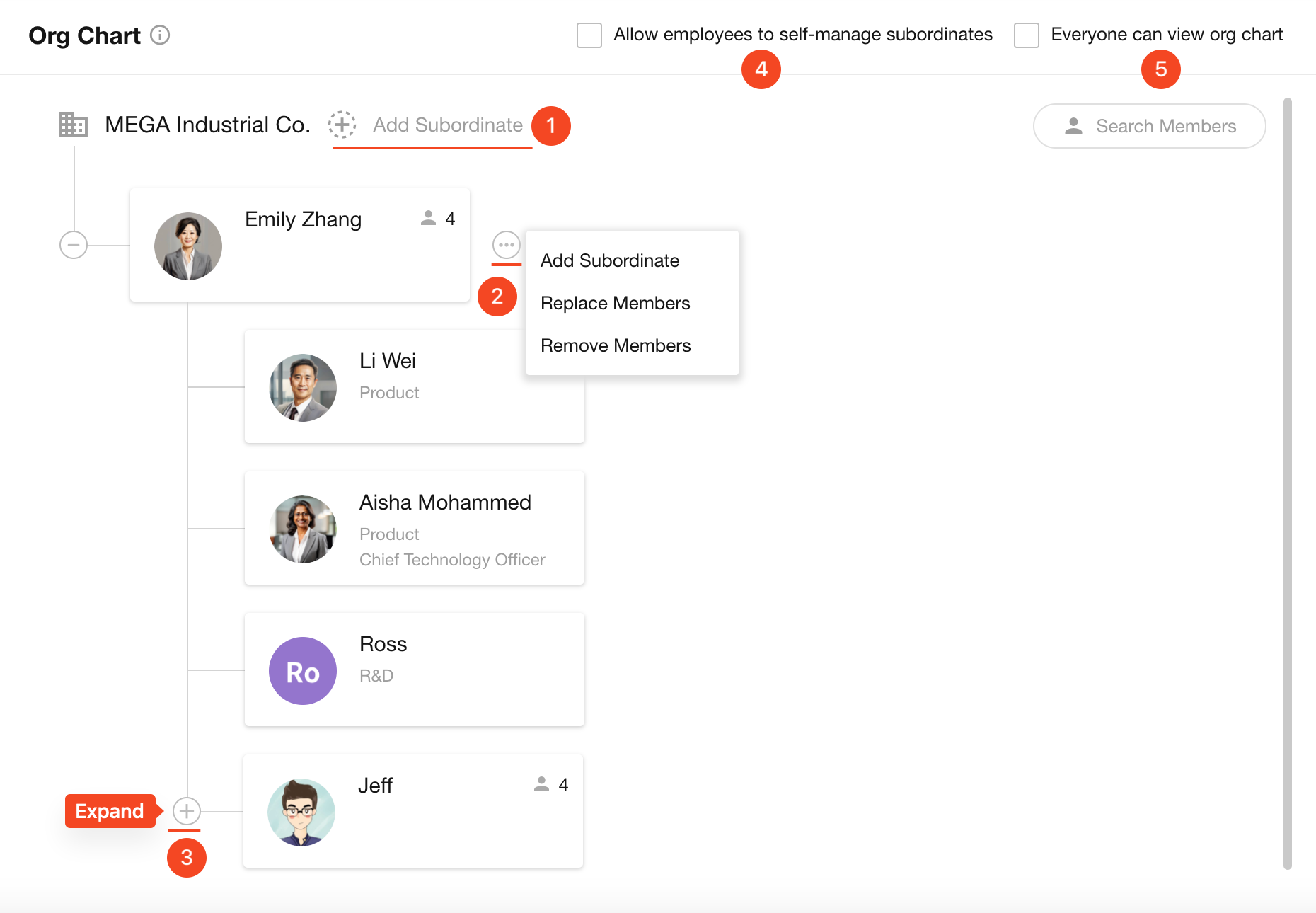Image resolution: width=1316 pixels, height=913 pixels.
Task: Click the MEGA Industrial Co. building icon
Action: click(74, 125)
